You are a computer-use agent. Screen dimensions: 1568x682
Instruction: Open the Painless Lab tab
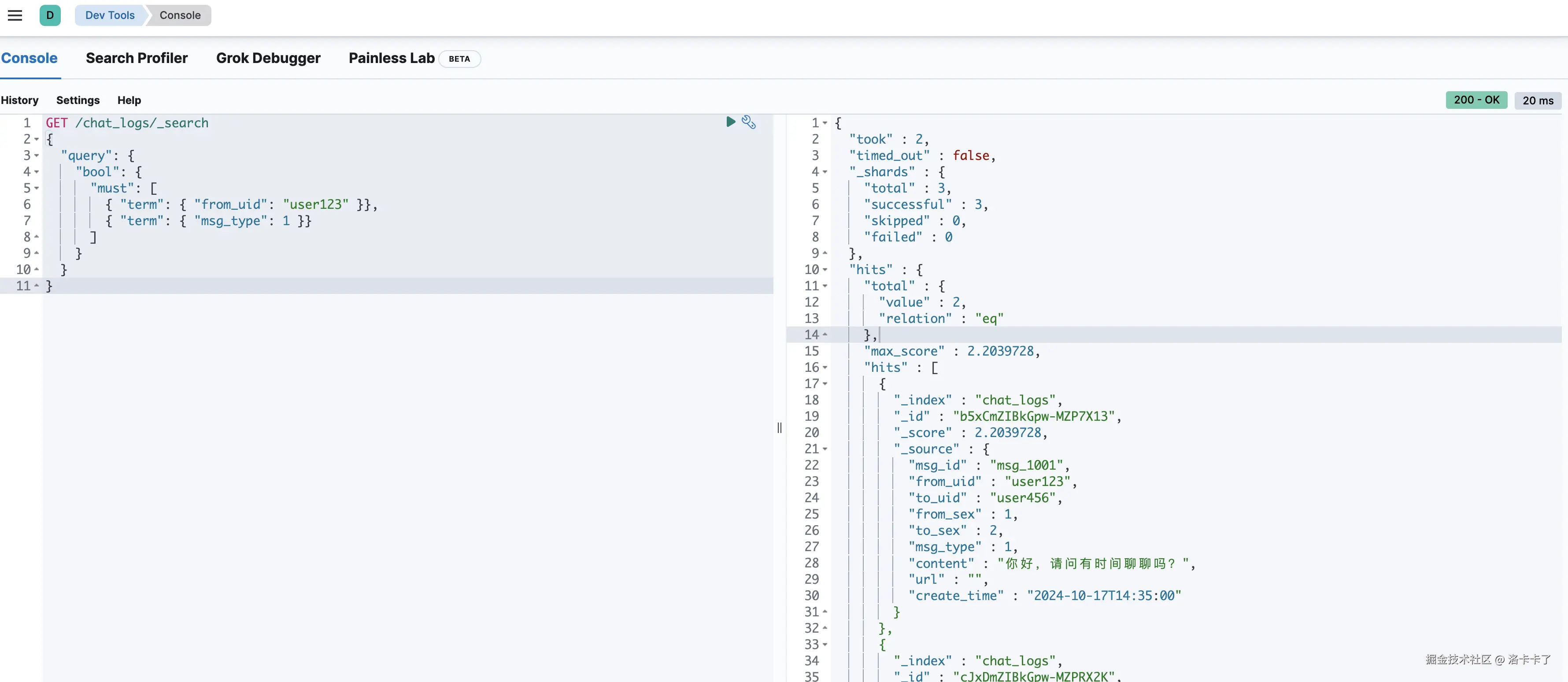(392, 58)
